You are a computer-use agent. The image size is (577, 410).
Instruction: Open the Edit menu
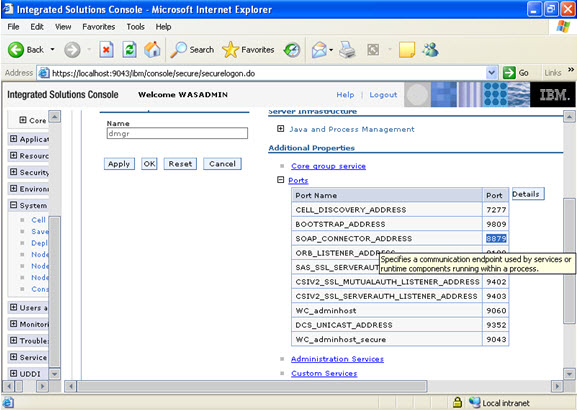(37, 27)
